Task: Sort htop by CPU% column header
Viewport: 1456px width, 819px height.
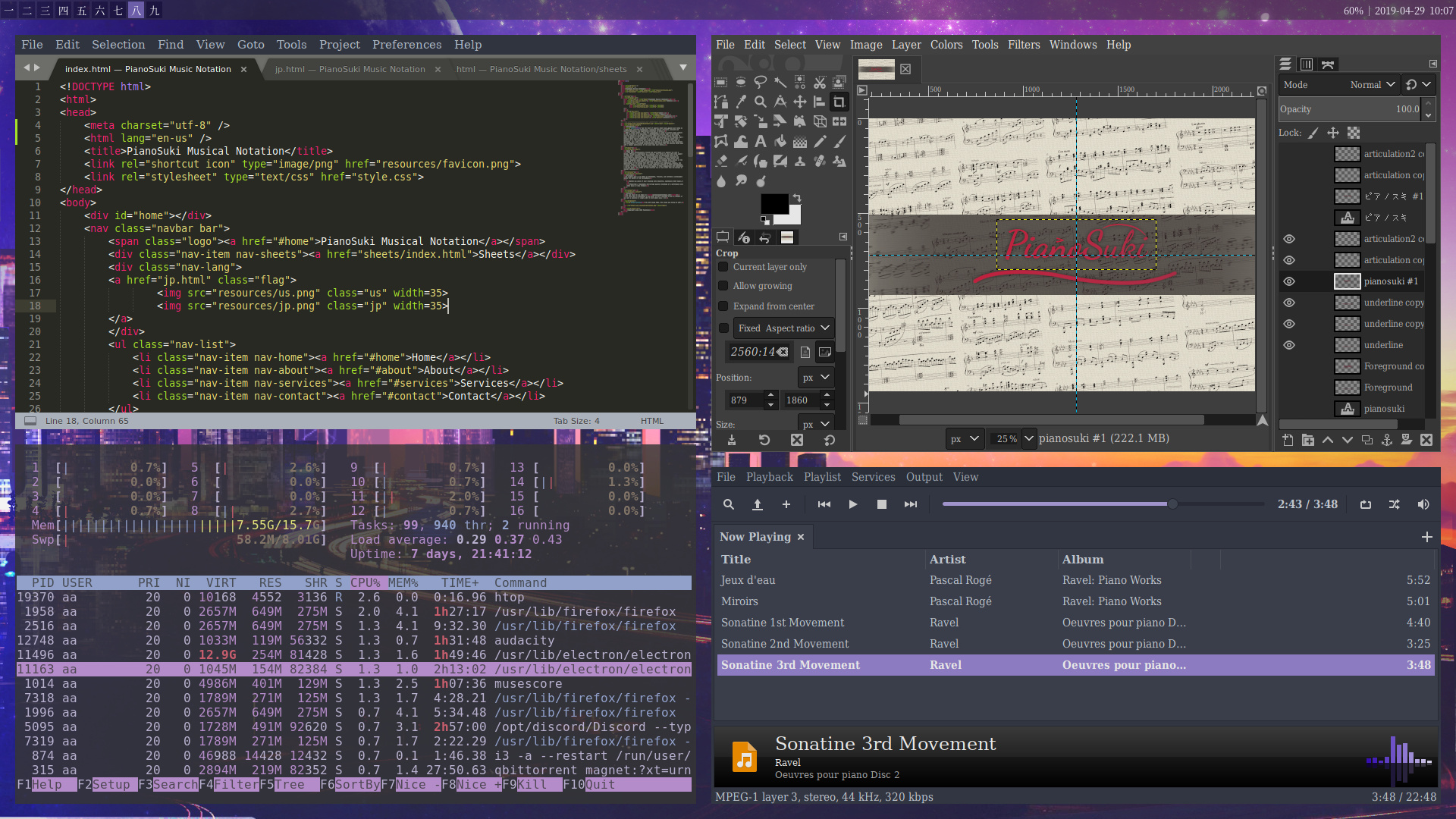Action: click(365, 582)
